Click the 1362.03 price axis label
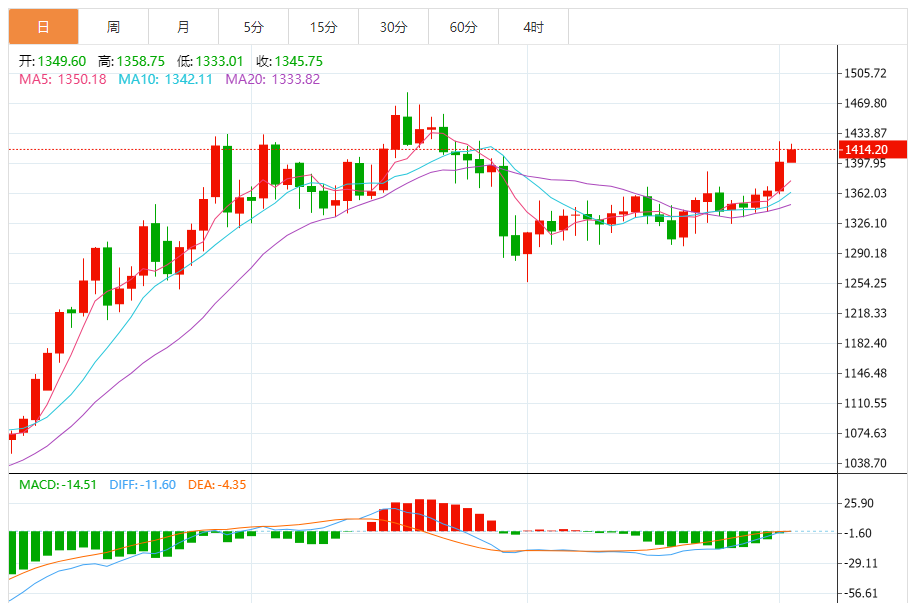 point(866,193)
